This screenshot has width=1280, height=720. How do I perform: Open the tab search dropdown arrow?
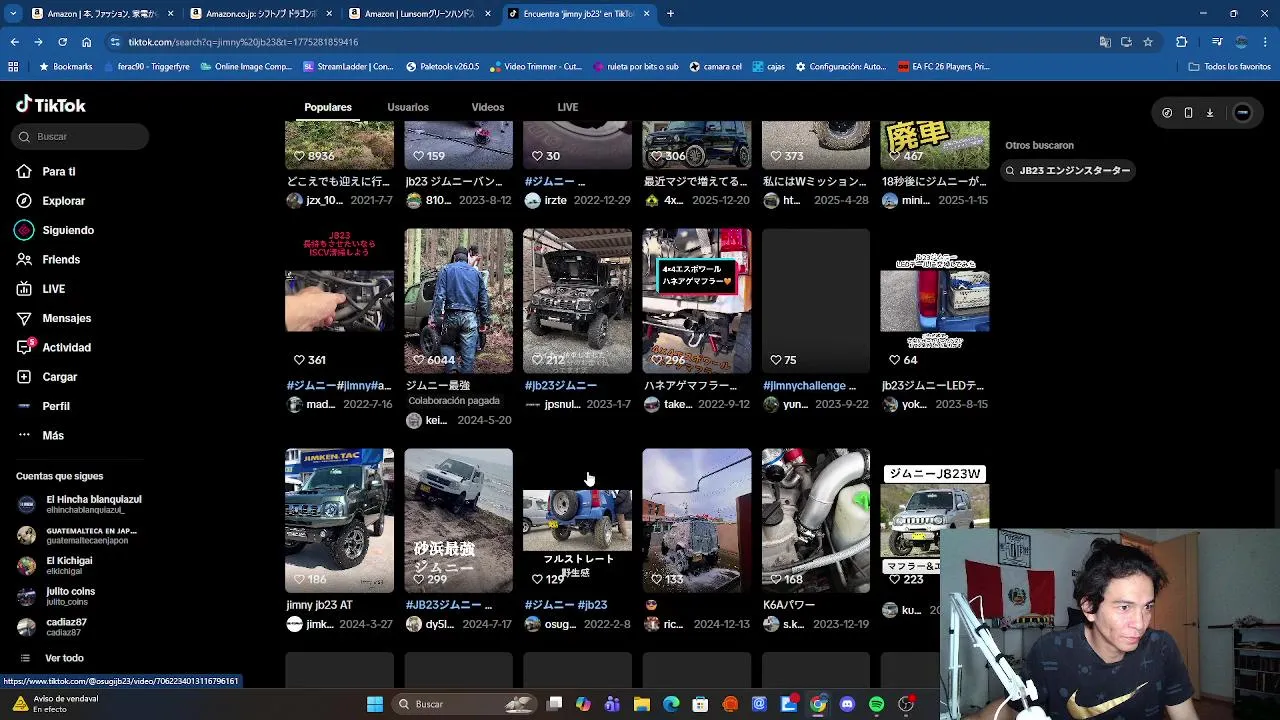click(13, 14)
